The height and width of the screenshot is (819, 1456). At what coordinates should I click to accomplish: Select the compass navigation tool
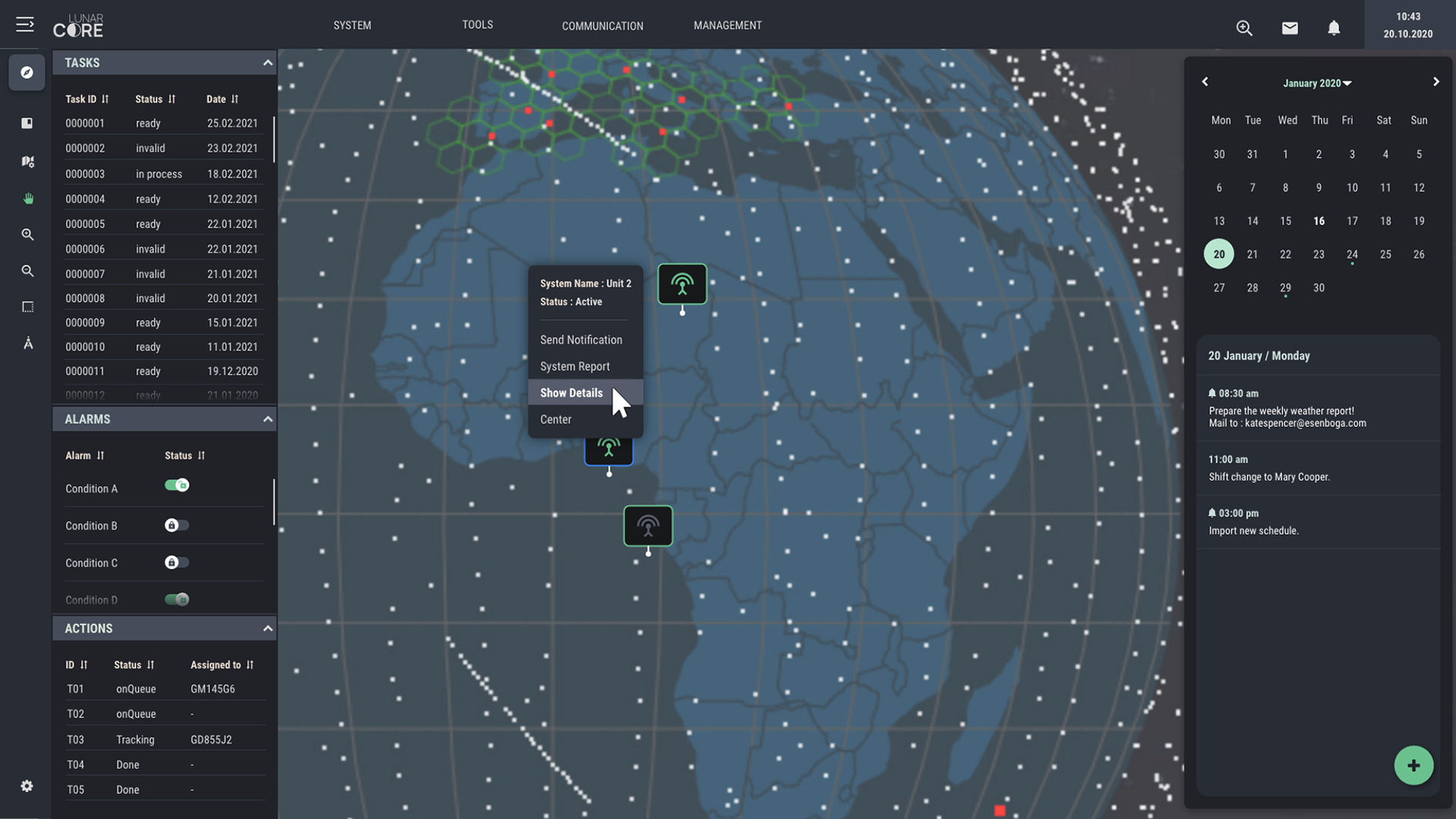point(27,73)
